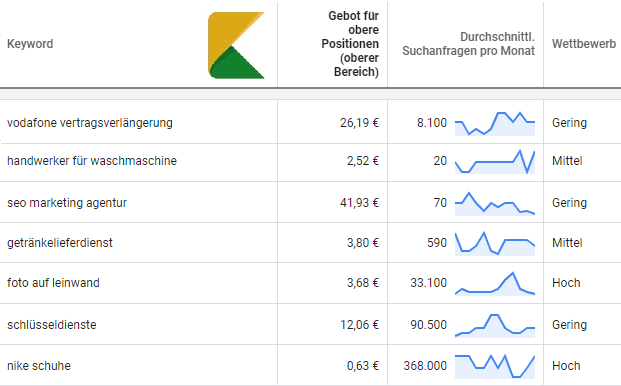Click the yellow-green K logo icon
The image size is (621, 386).
click(236, 45)
